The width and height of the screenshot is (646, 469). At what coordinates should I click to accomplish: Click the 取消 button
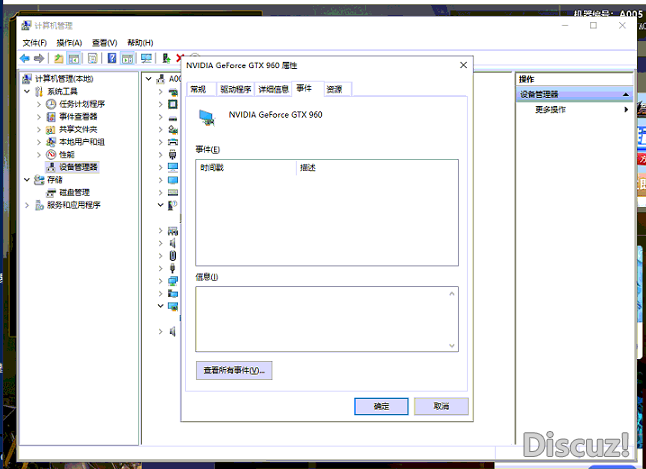(x=441, y=406)
